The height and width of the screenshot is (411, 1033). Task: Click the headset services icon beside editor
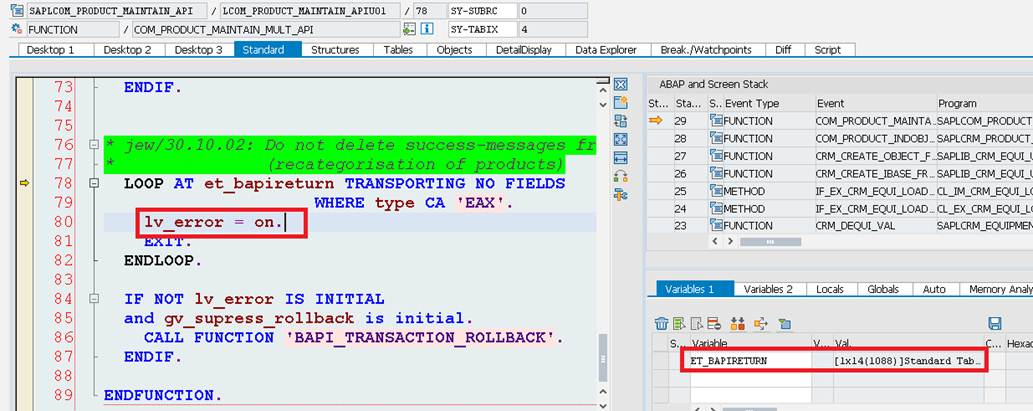coord(620,176)
